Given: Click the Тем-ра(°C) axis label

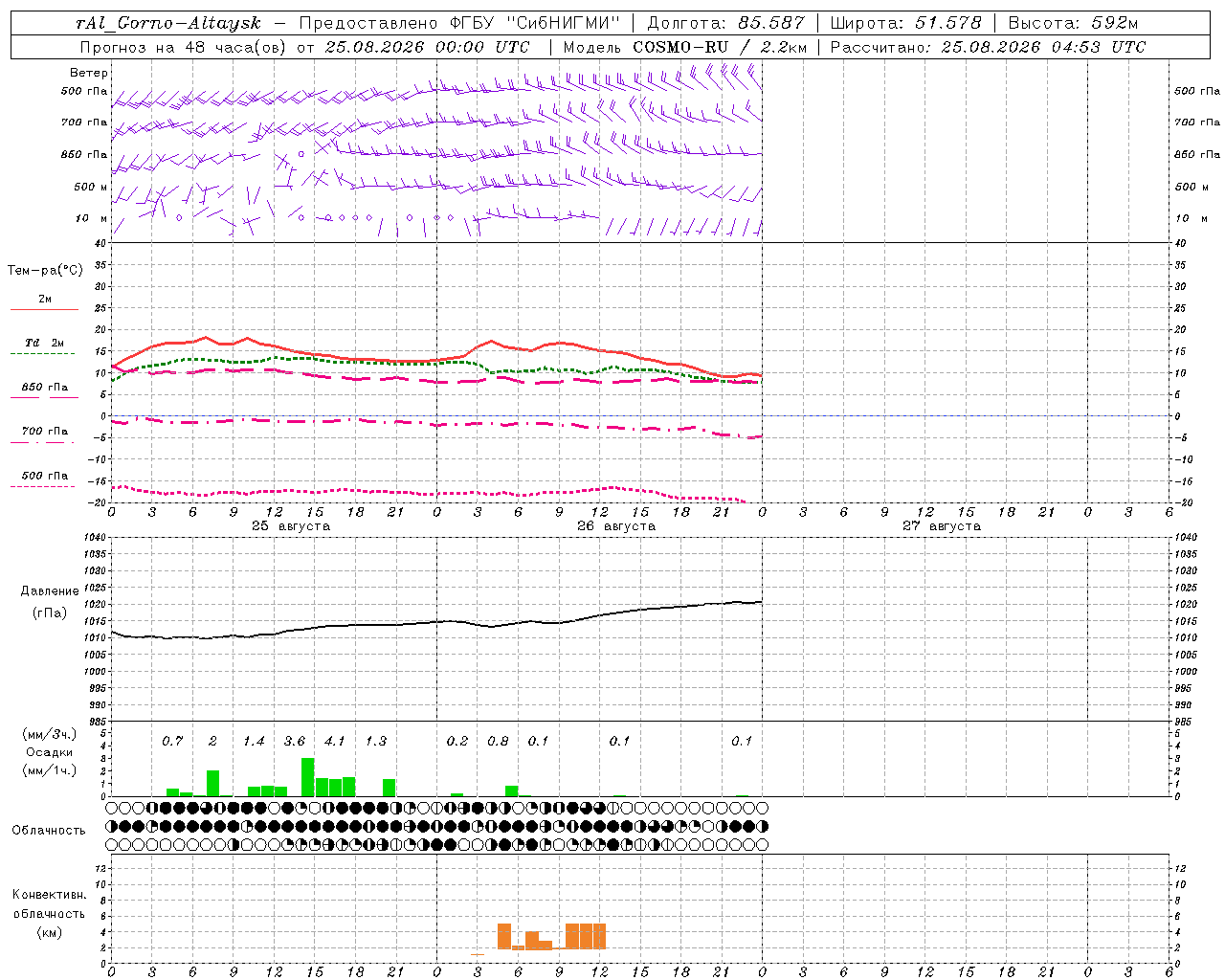Looking at the screenshot, I should (x=45, y=271).
